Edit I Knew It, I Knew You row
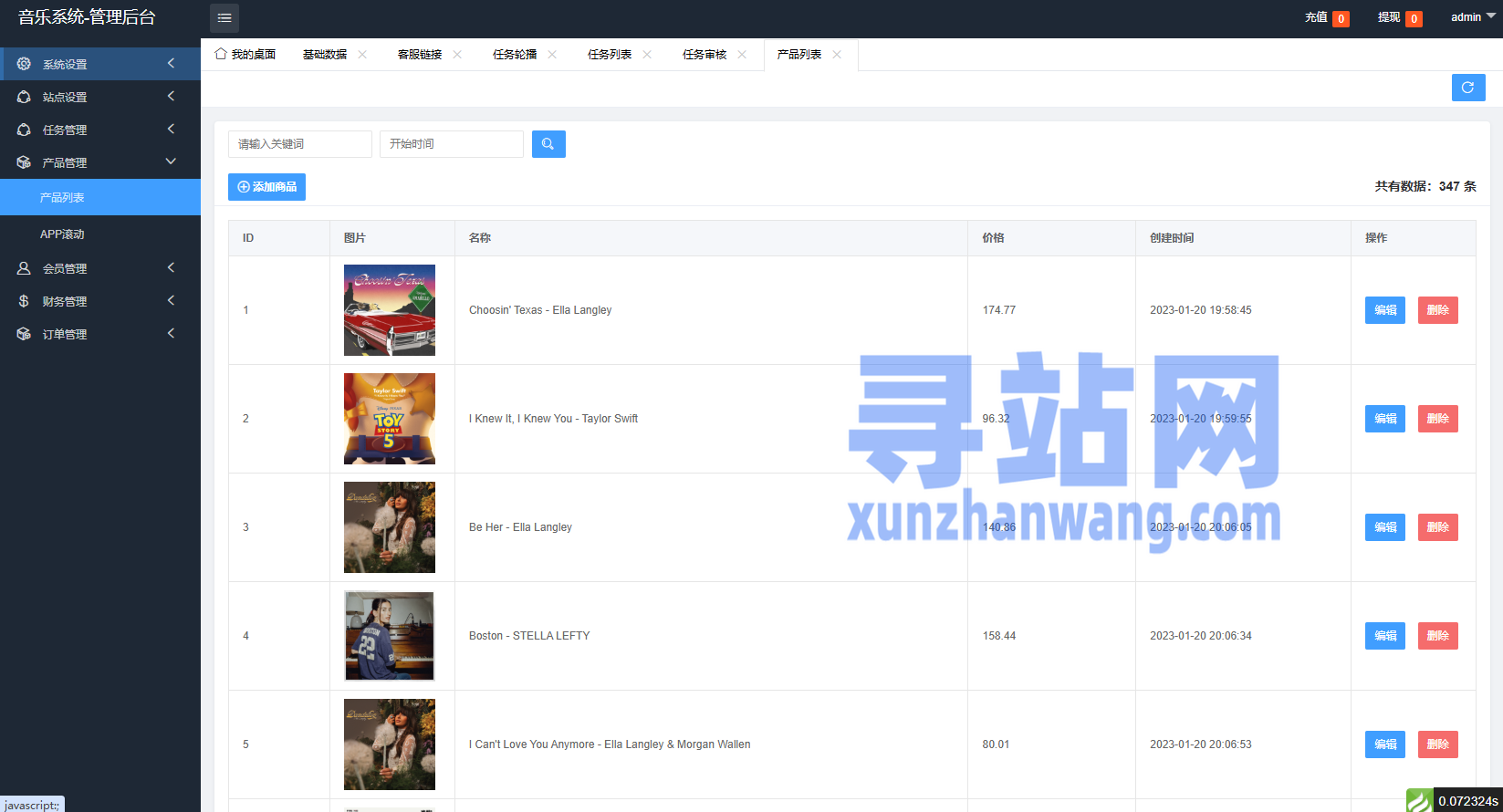Viewport: 1503px width, 812px height. (1385, 419)
